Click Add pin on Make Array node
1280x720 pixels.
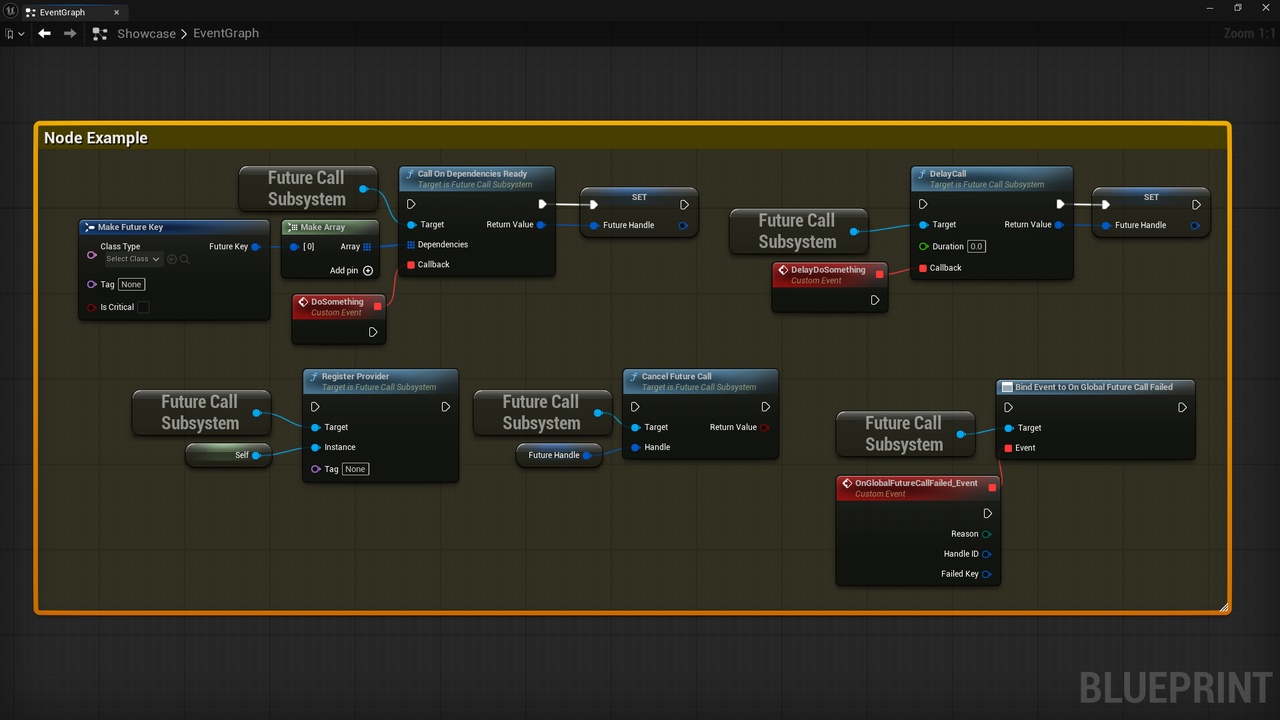tap(352, 270)
